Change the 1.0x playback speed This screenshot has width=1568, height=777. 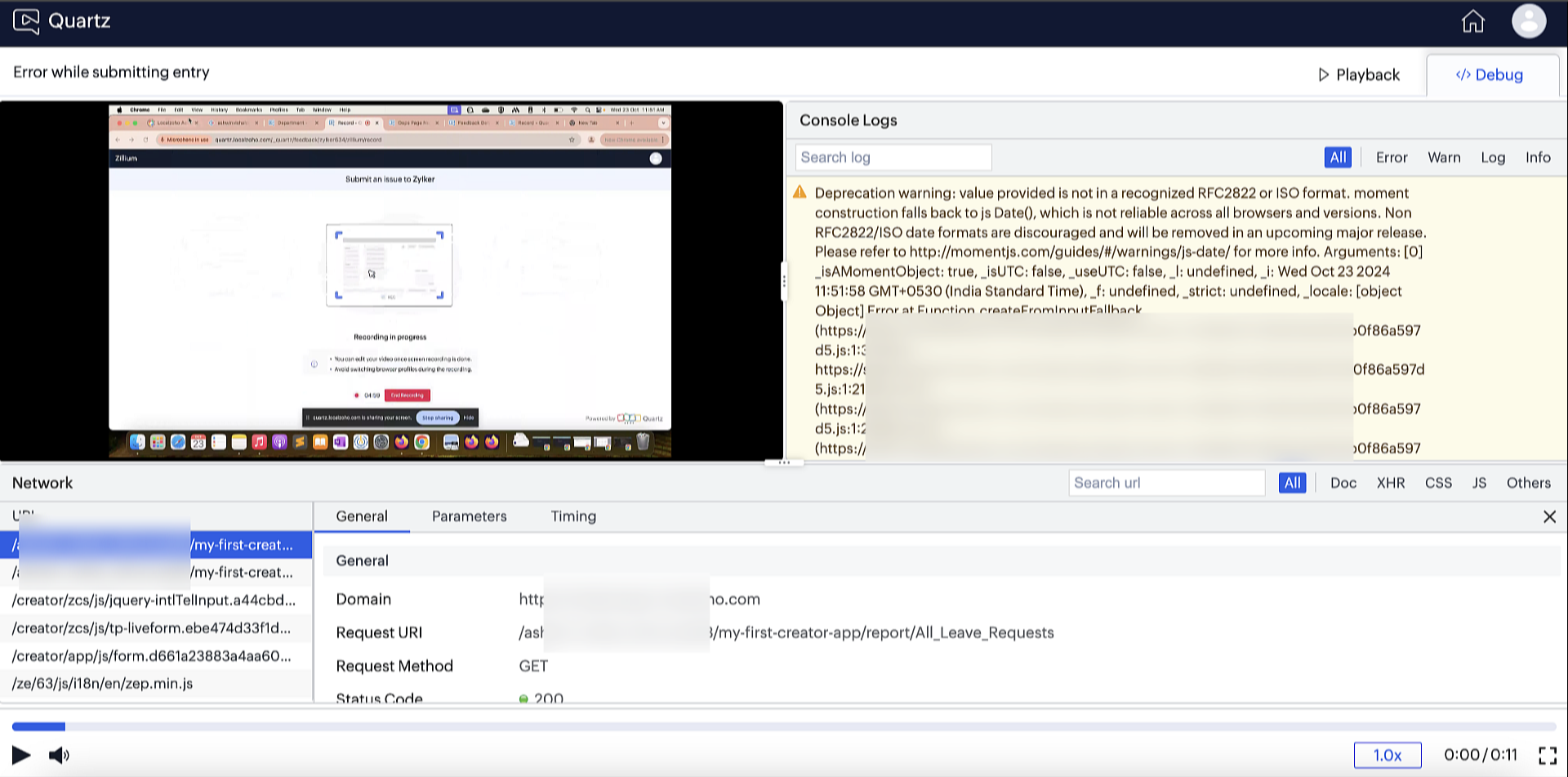click(1388, 755)
